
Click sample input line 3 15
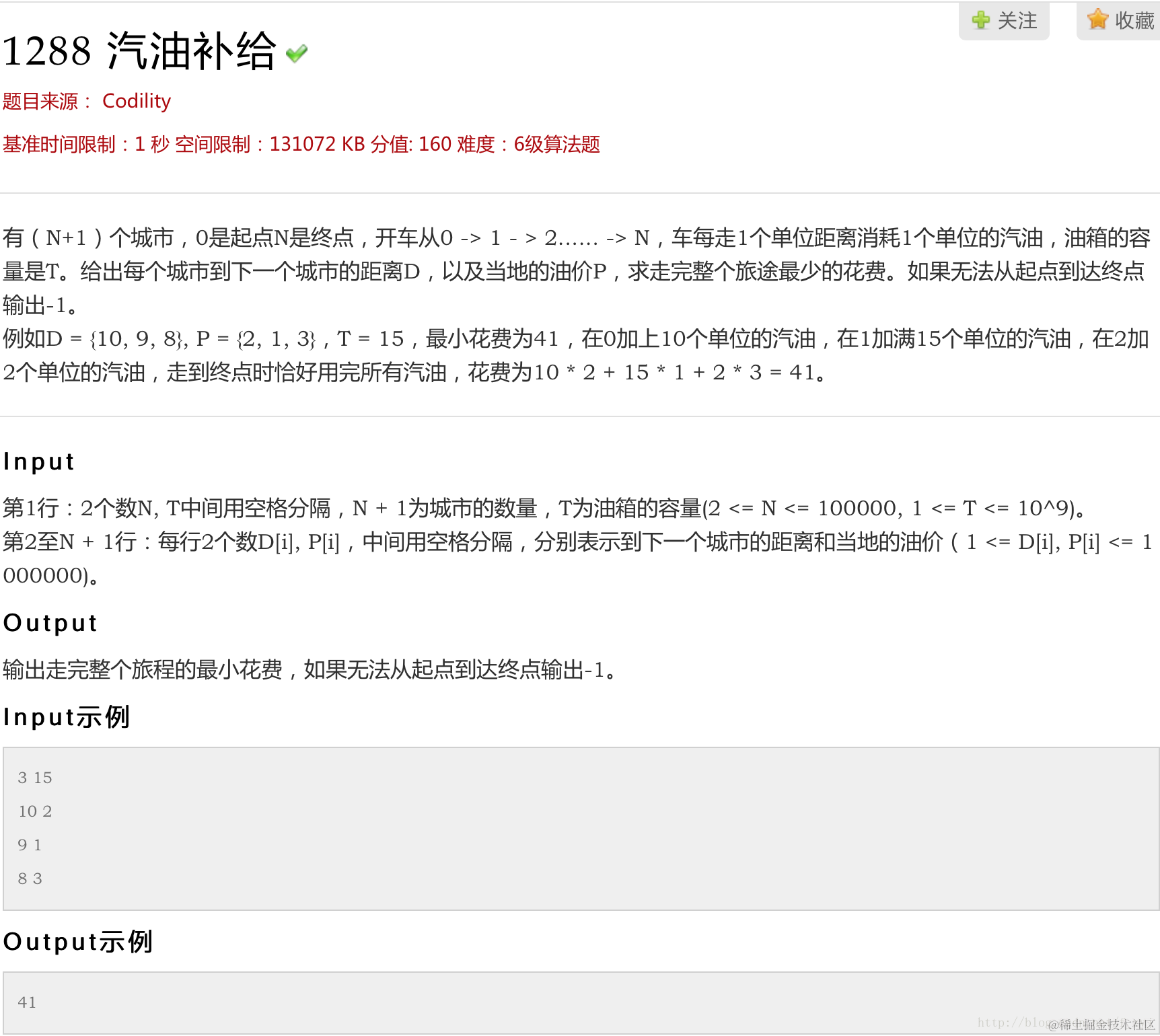35,778
